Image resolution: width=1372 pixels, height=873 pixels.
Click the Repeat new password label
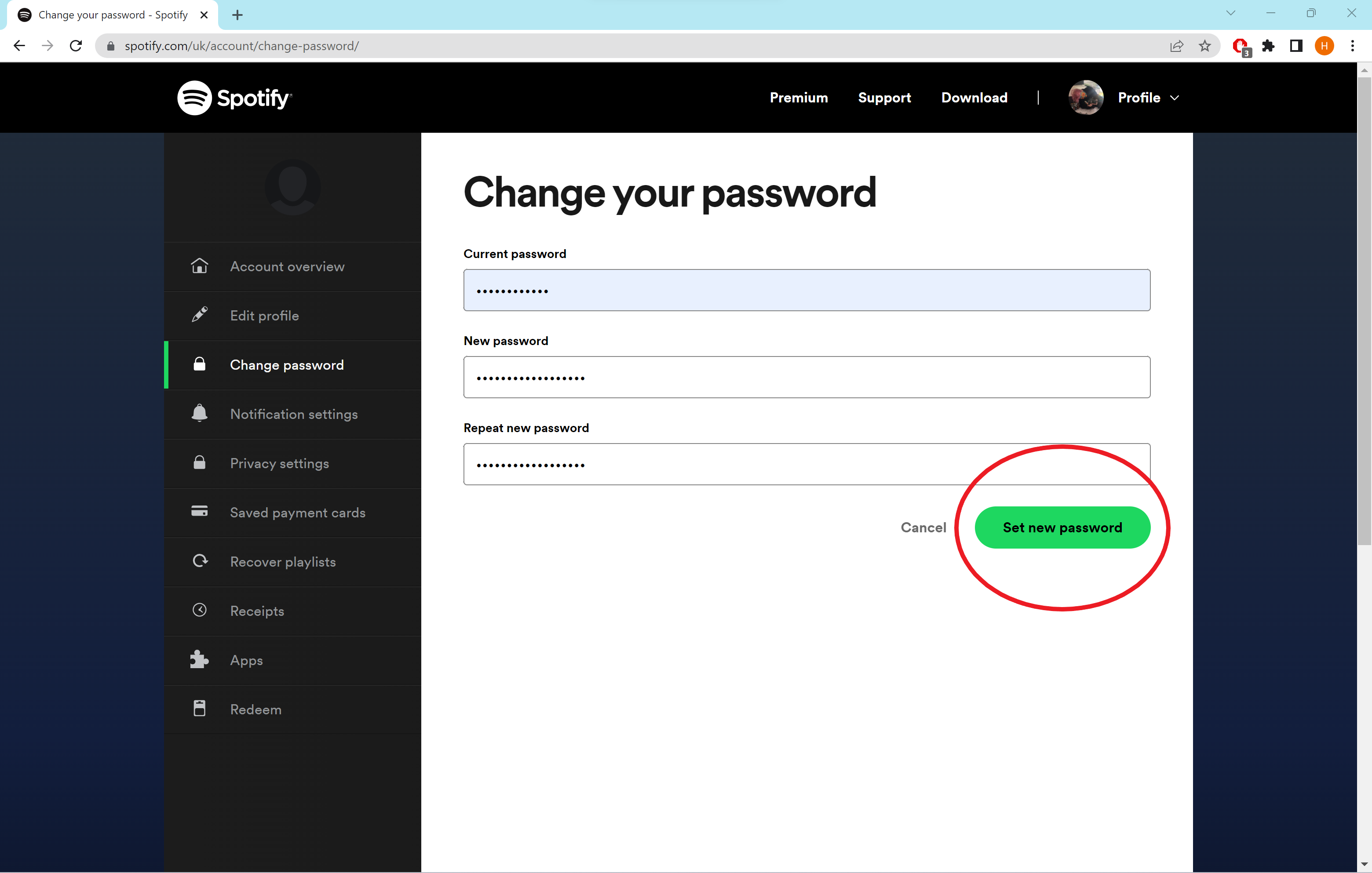tap(526, 428)
